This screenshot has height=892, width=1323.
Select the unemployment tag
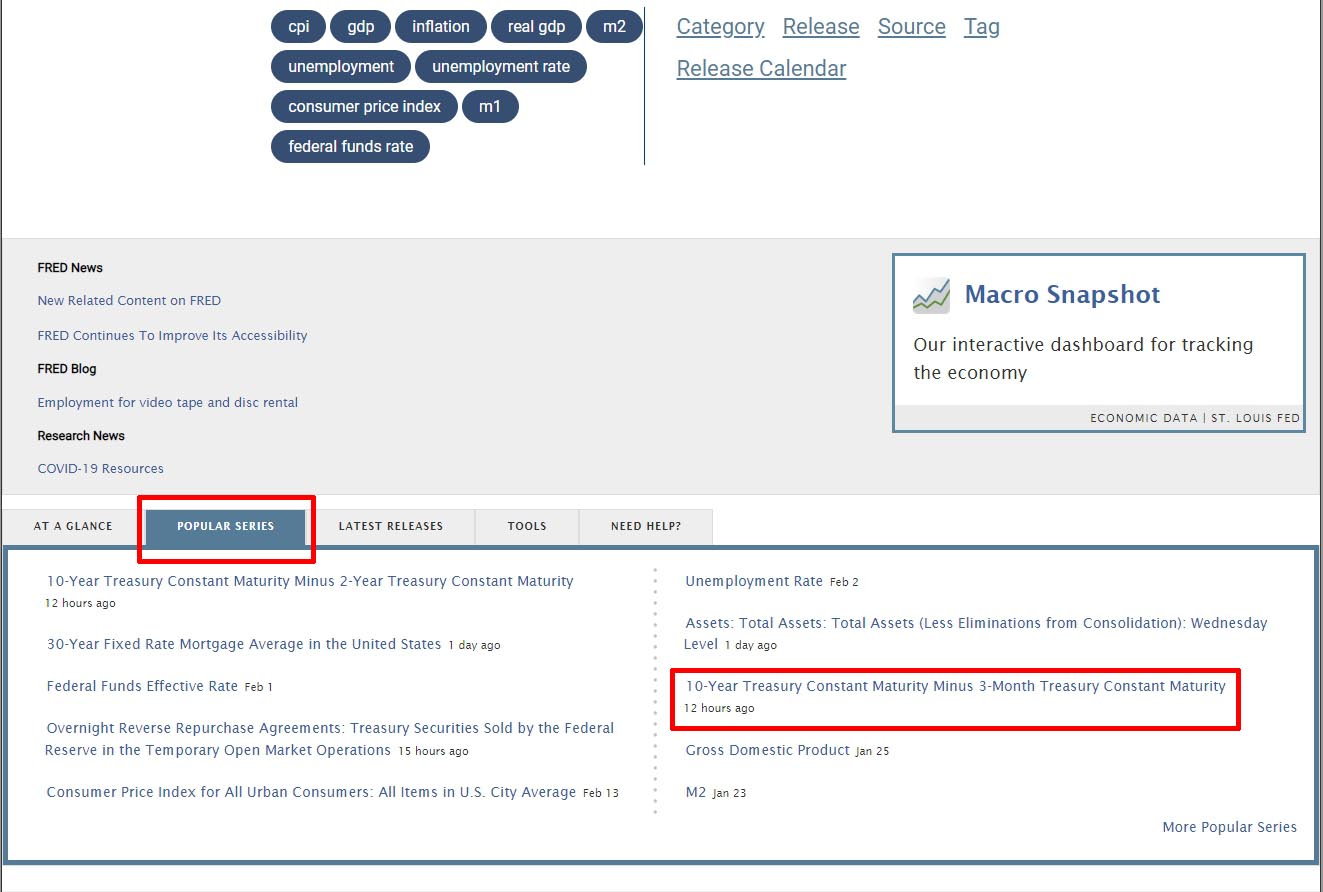click(341, 67)
